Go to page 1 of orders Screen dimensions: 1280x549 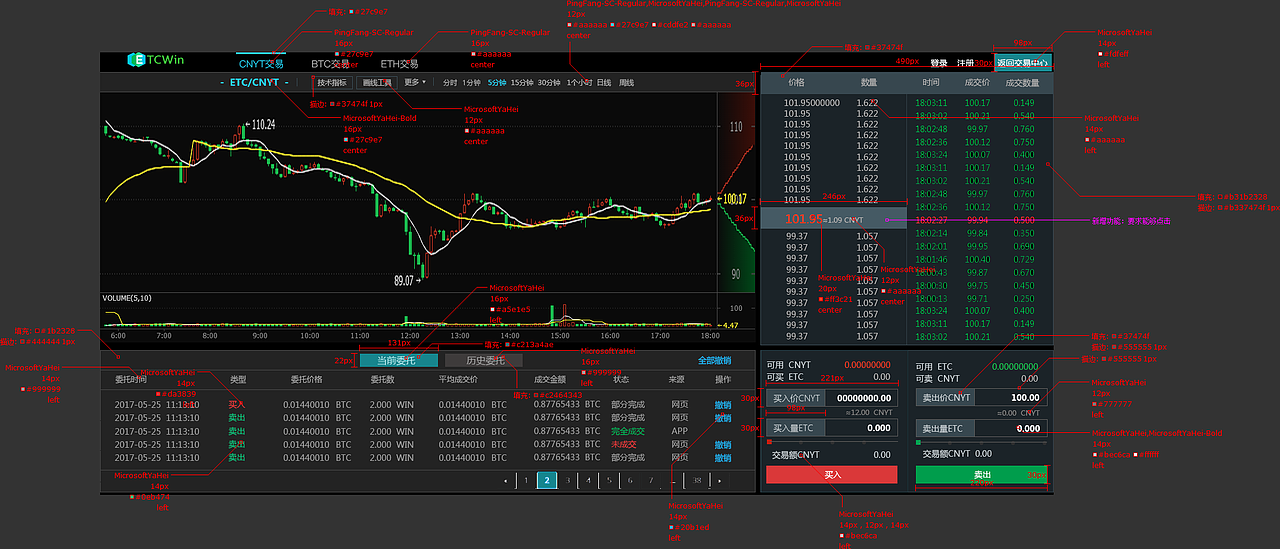(527, 481)
